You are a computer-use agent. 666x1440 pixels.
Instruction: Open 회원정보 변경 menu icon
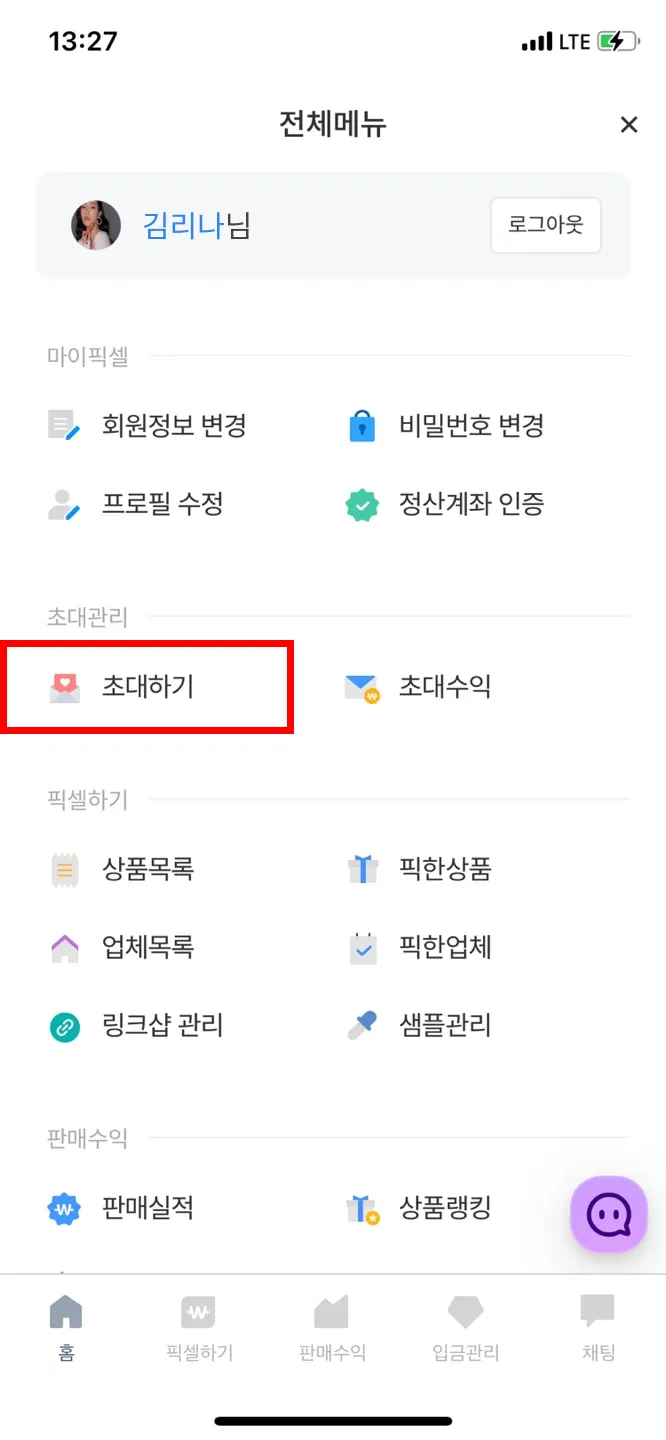pos(64,426)
